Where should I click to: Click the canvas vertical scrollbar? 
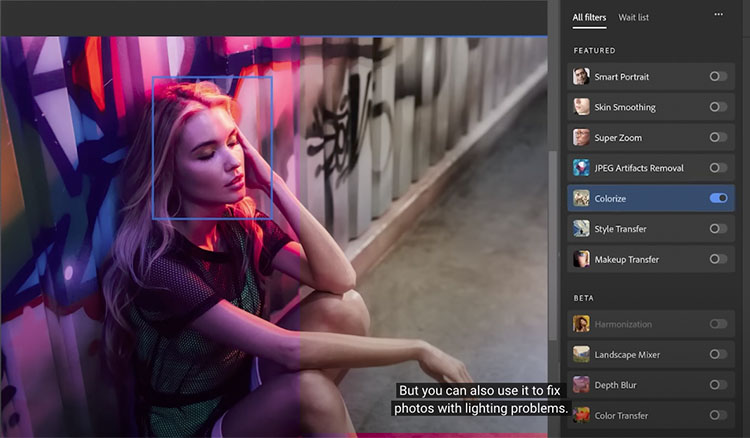tap(553, 245)
